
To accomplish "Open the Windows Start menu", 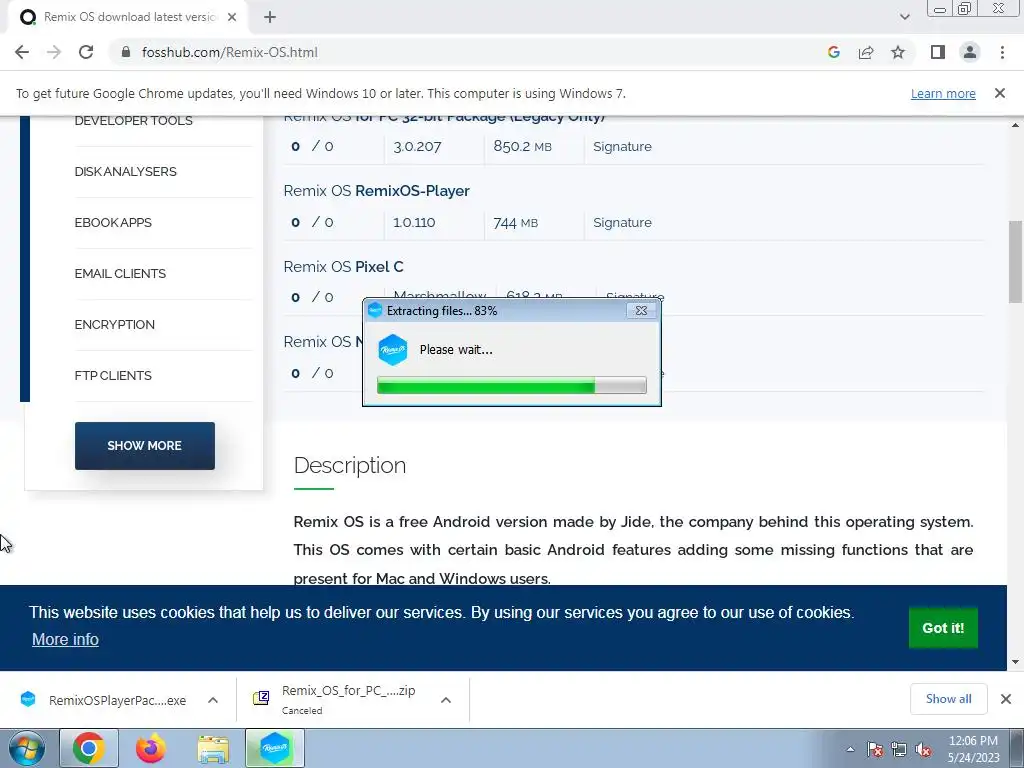I will click(26, 748).
